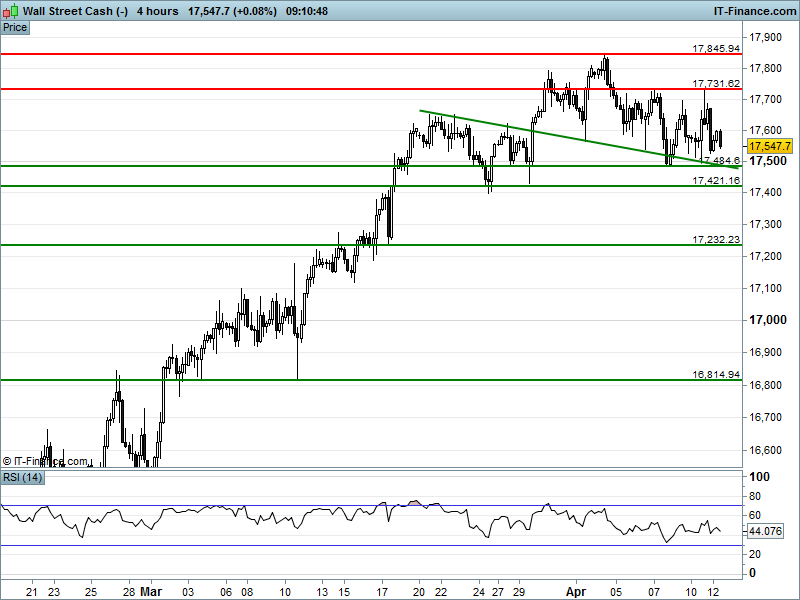Image resolution: width=800 pixels, height=600 pixels.
Task: Click the 17,500 bold price axis label
Action: pos(768,161)
